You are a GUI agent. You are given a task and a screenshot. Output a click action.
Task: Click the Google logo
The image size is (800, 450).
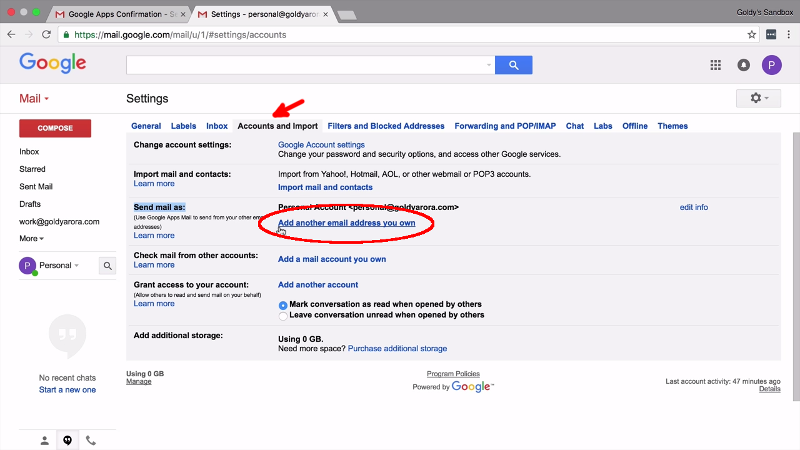coord(53,63)
